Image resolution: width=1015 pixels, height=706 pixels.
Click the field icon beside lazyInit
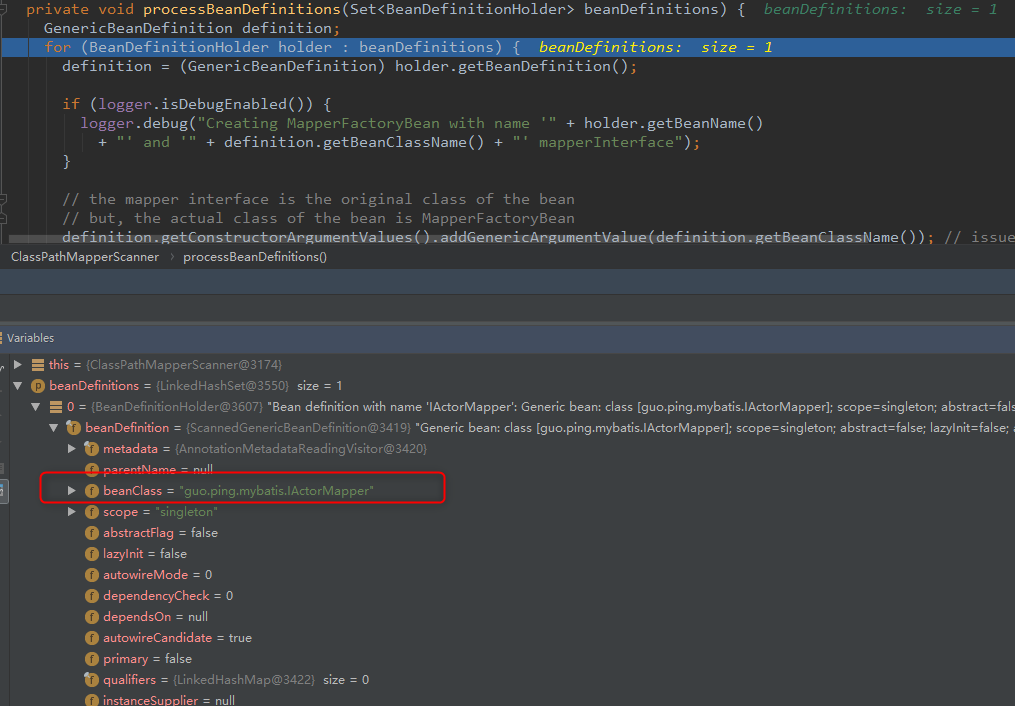point(92,554)
